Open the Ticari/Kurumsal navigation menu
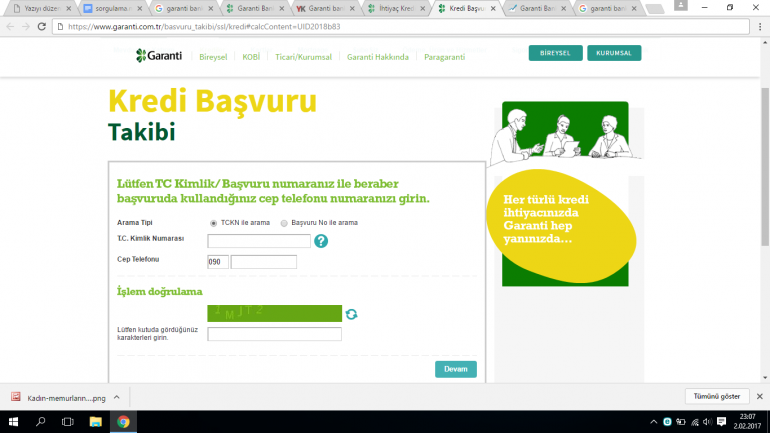This screenshot has height=433, width=770. [x=303, y=57]
